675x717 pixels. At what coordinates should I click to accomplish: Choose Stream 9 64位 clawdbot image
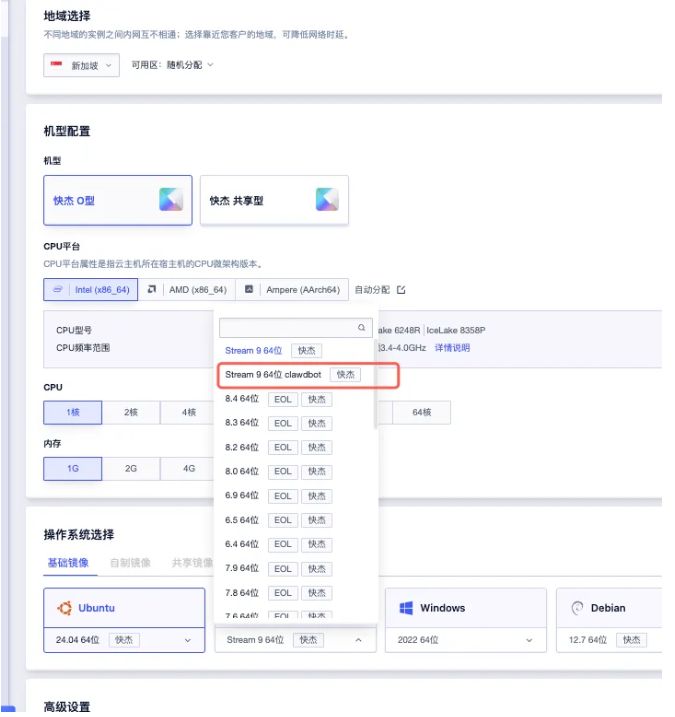coord(296,375)
